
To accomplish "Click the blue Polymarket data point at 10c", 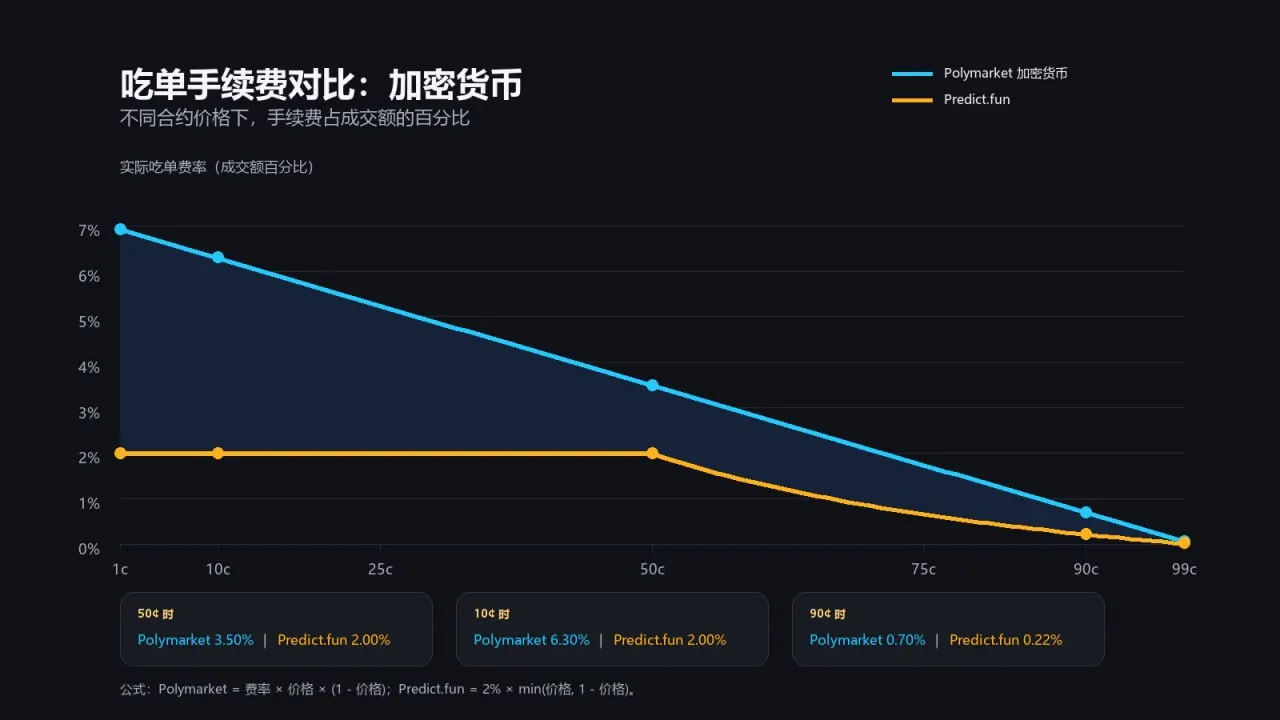I will pyautogui.click(x=218, y=257).
